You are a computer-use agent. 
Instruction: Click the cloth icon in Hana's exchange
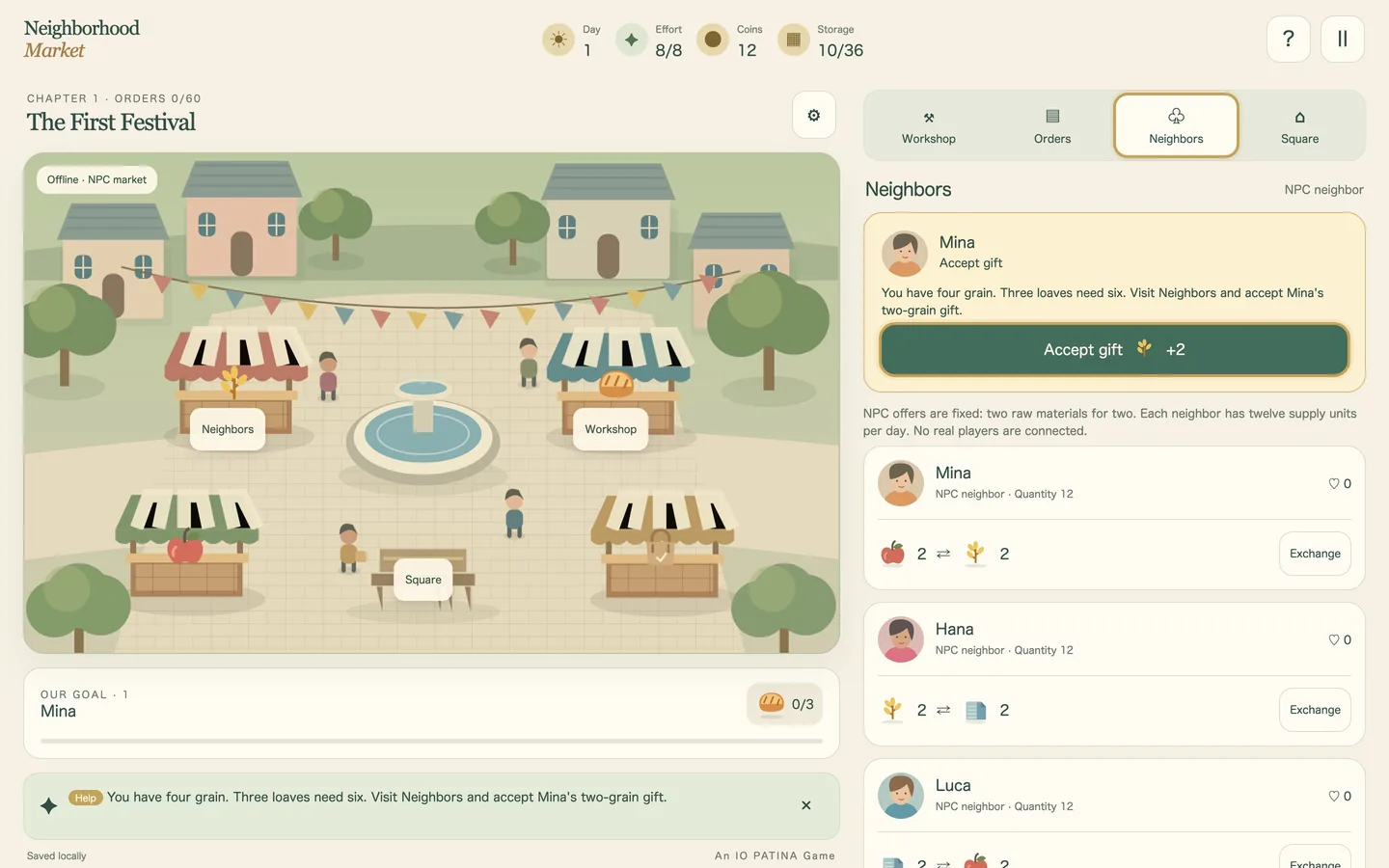tap(975, 710)
